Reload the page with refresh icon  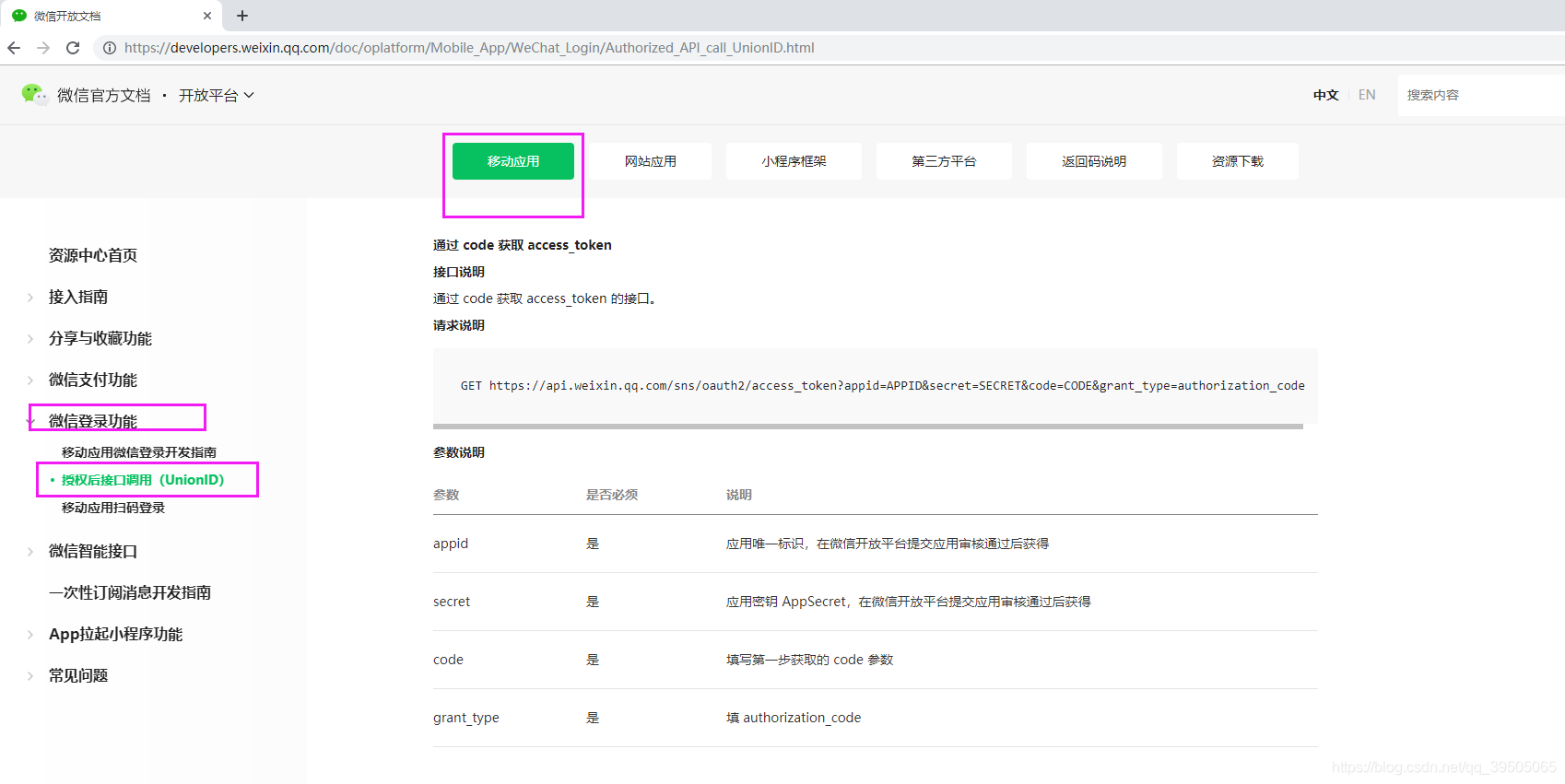point(73,48)
